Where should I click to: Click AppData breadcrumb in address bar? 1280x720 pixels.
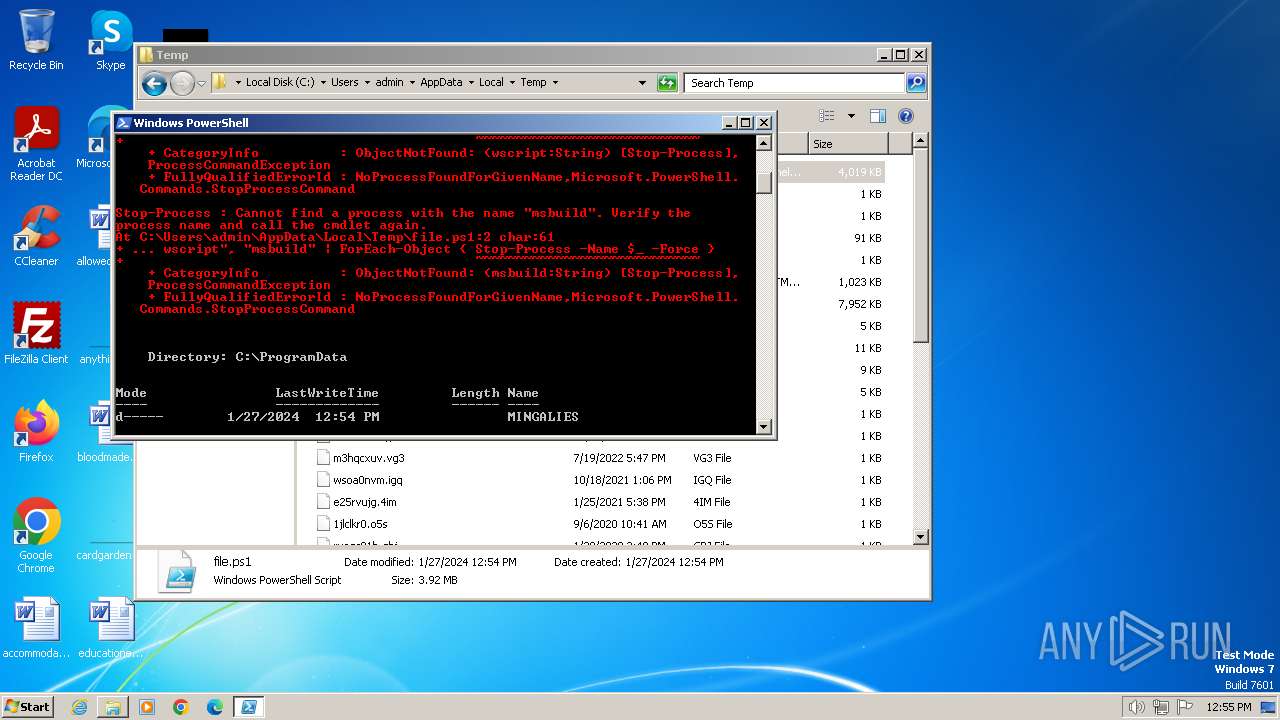441,83
